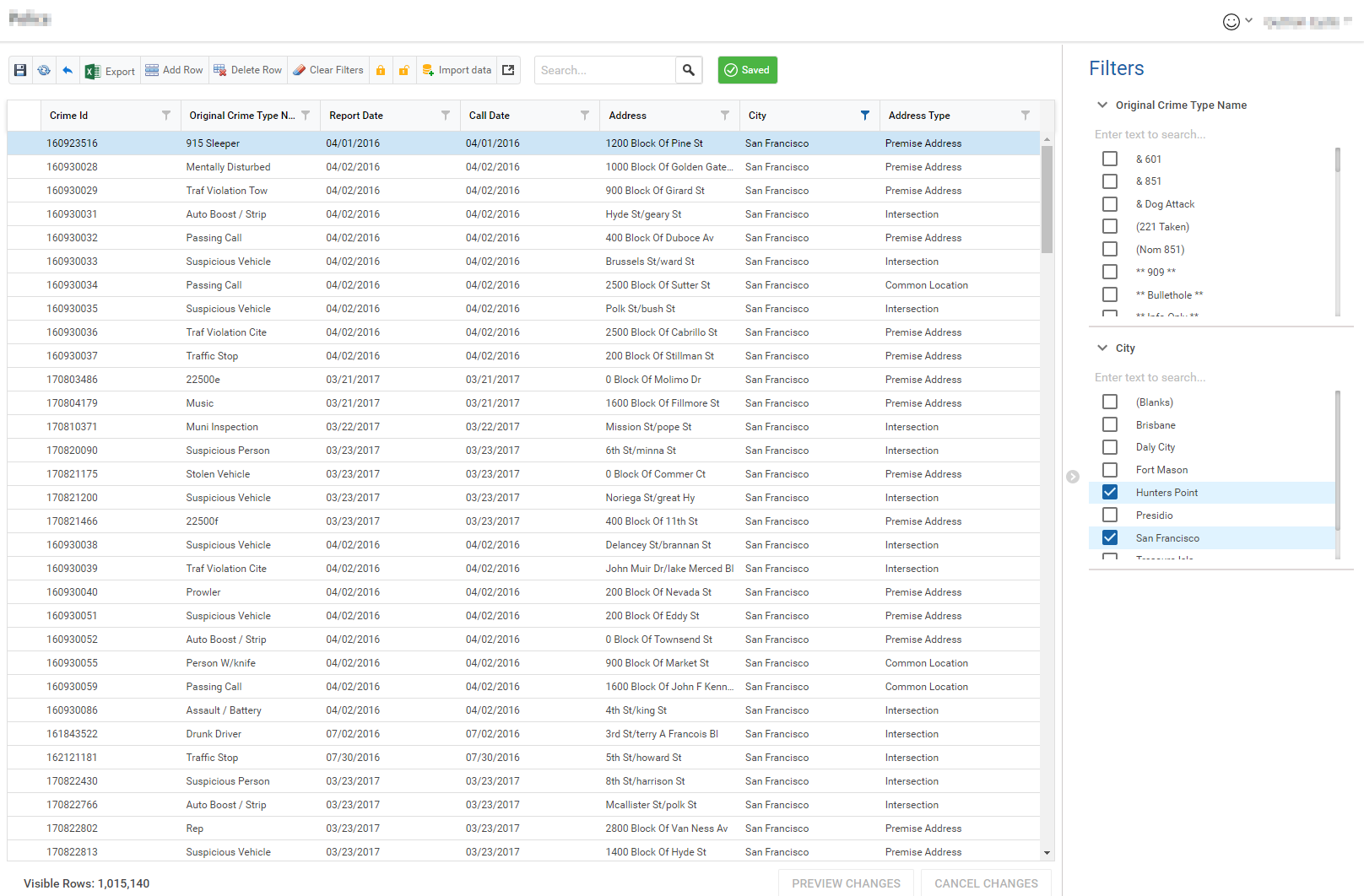Open the smiley feedback menu

tap(1237, 21)
